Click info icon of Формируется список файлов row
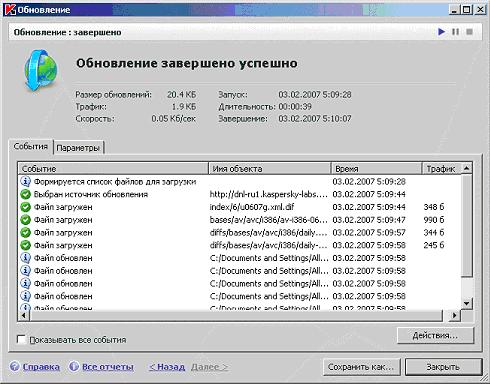The image size is (490, 384). tap(25, 181)
